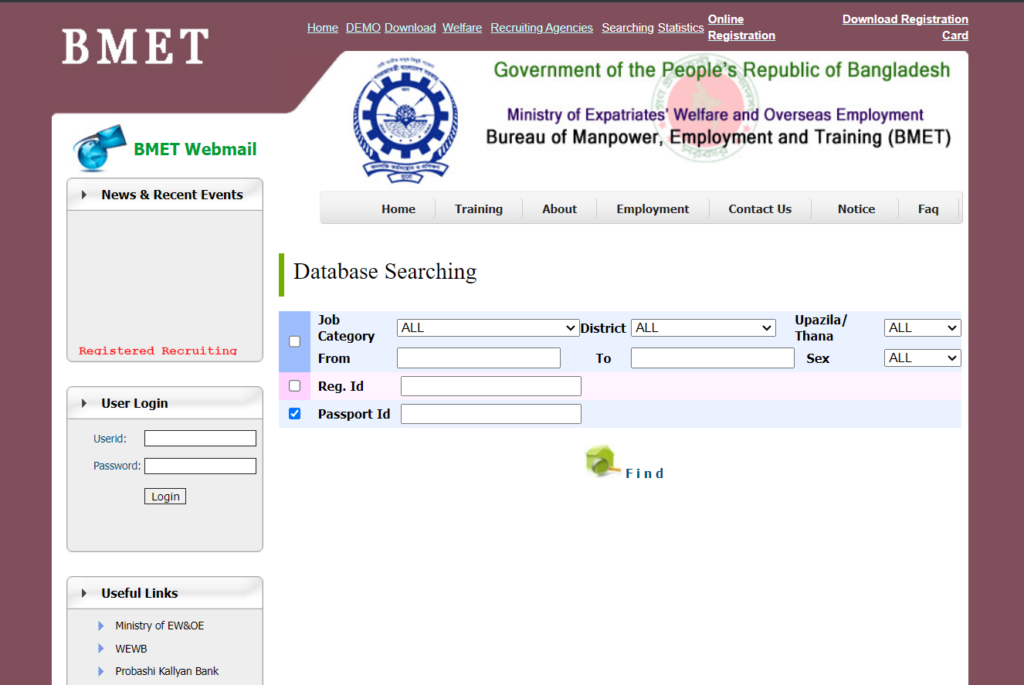The width and height of the screenshot is (1024, 685).
Task: Open the Contact Us navigation tab
Action: coord(760,209)
